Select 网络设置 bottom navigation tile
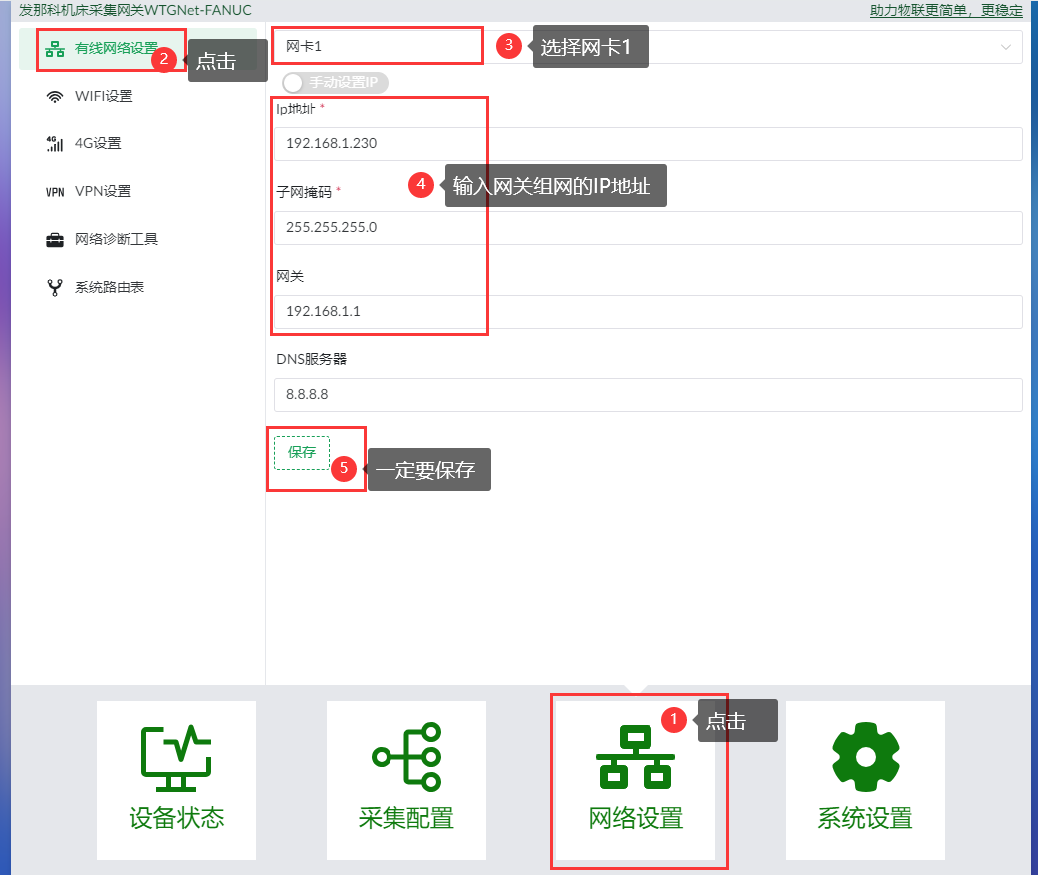The image size is (1038, 875). click(636, 780)
